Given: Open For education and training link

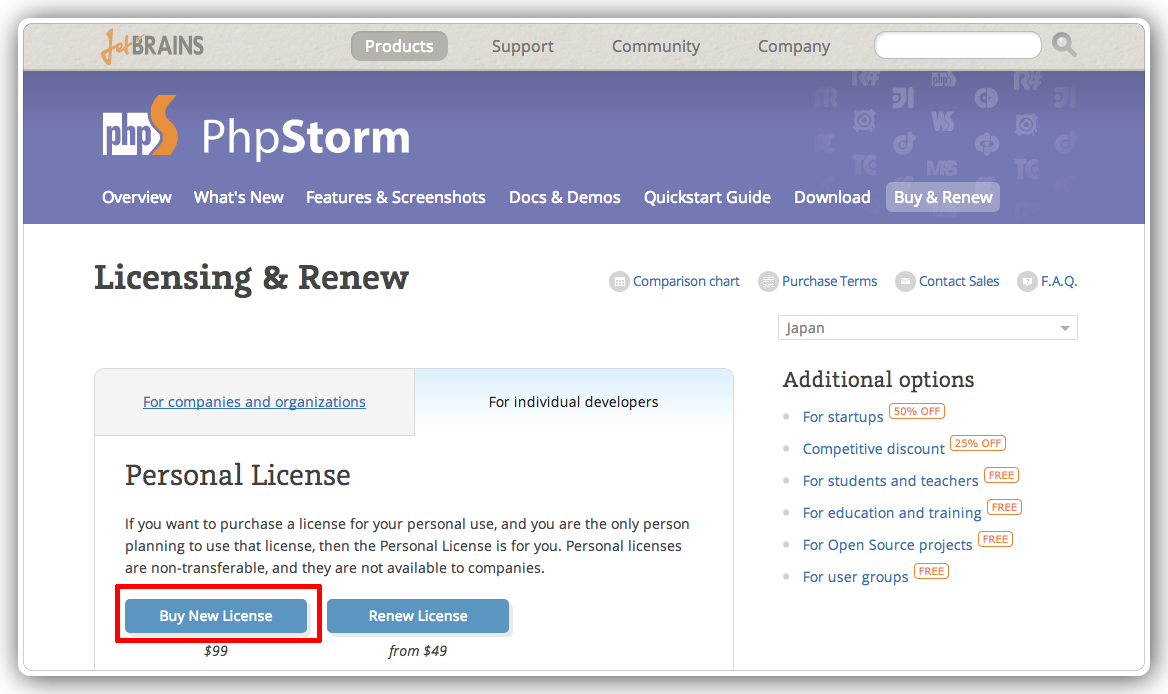Looking at the screenshot, I should coord(892,513).
